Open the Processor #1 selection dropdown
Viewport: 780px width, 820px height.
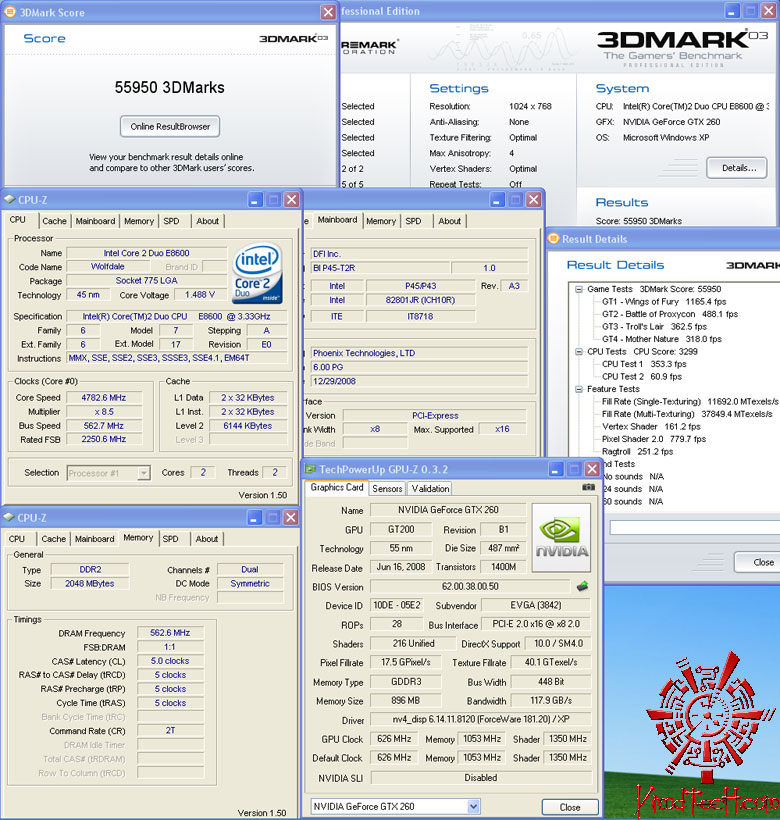pos(143,473)
